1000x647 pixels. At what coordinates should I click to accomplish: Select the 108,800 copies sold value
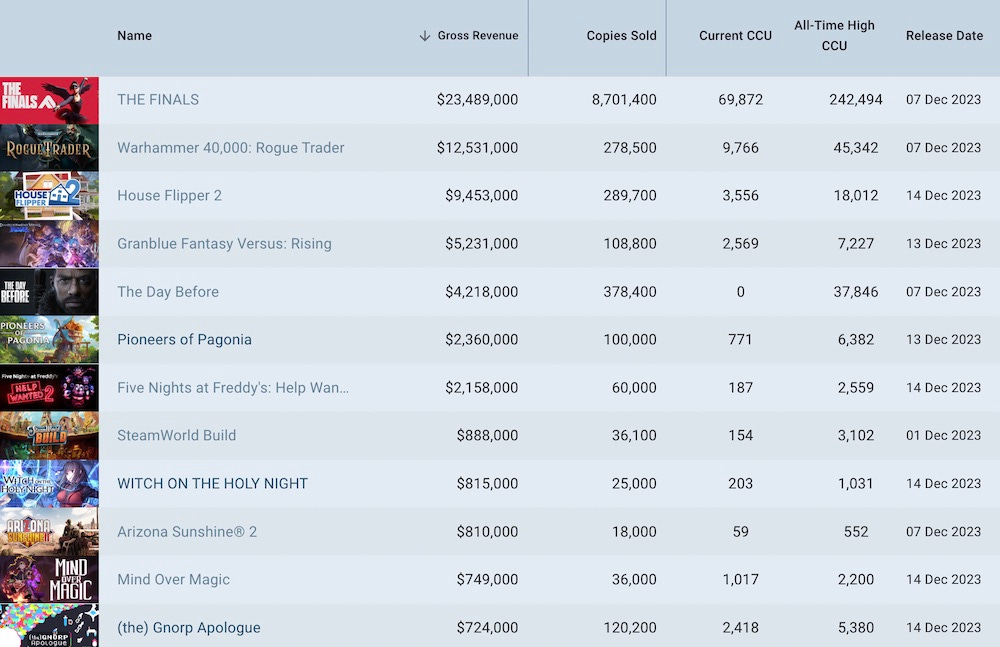coord(630,244)
